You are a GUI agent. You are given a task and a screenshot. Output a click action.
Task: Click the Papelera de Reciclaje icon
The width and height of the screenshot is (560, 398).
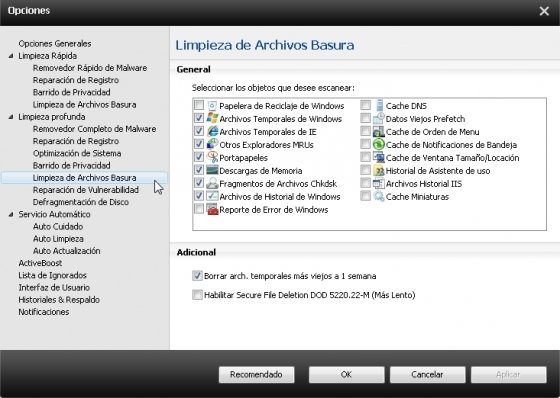[212, 106]
